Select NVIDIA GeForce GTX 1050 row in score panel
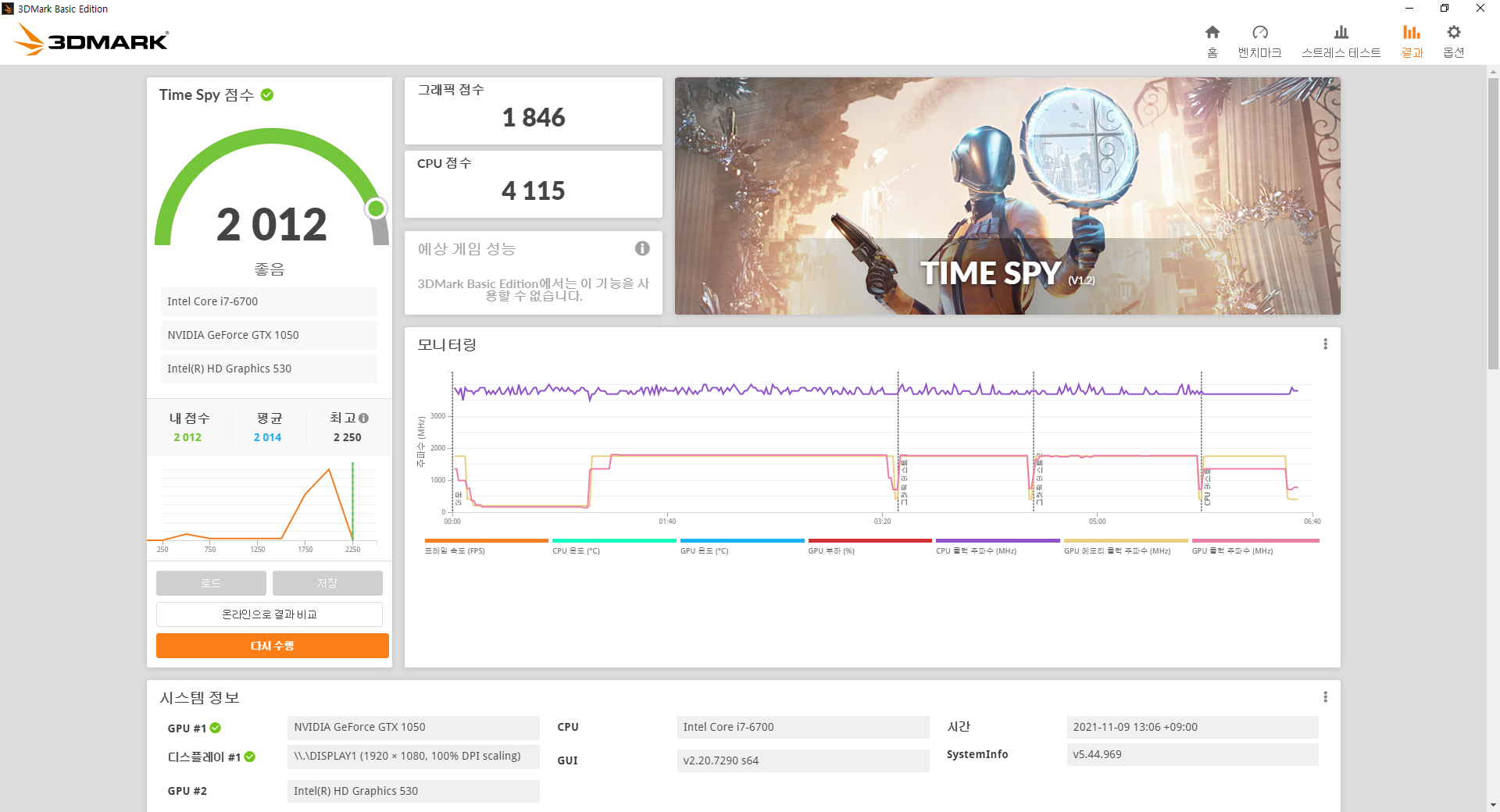The image size is (1500, 812). [270, 335]
